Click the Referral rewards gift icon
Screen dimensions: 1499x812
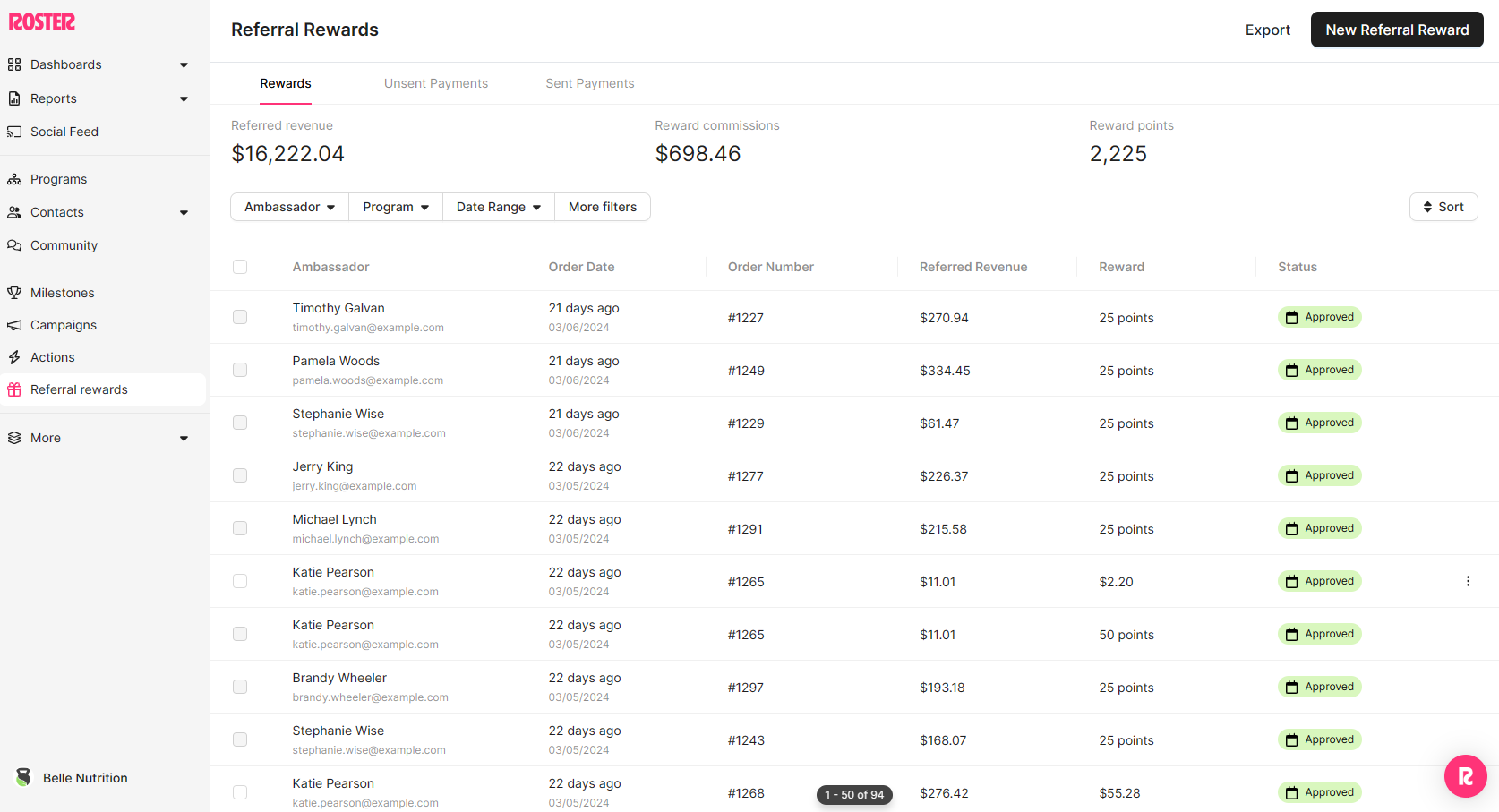[14, 389]
